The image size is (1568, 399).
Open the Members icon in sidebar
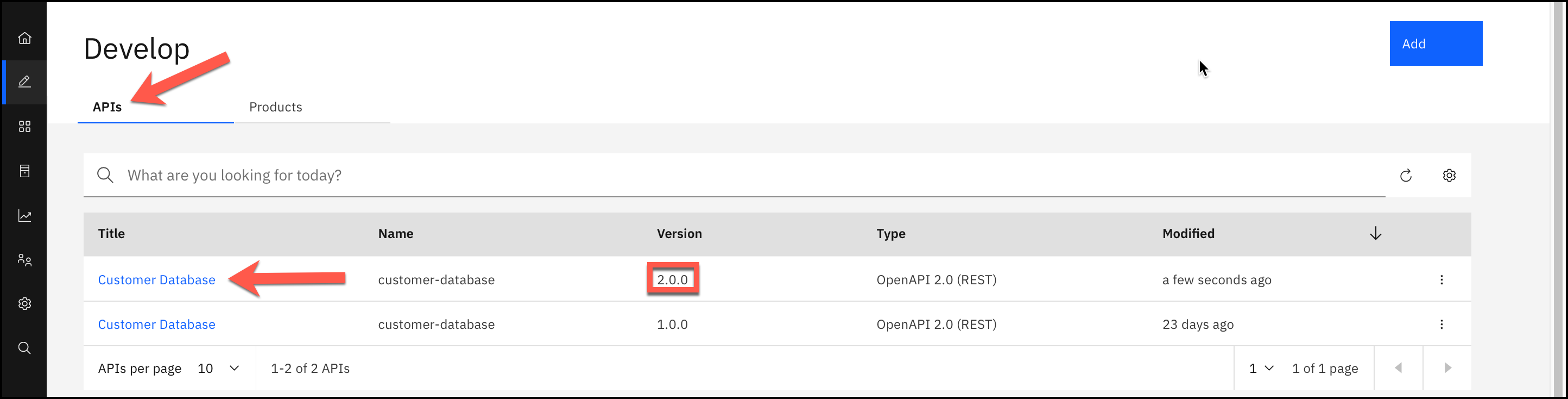[x=24, y=260]
